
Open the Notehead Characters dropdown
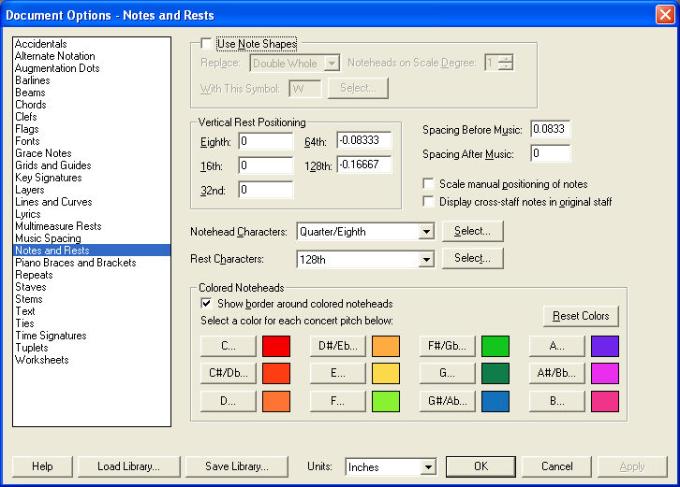[426, 232]
